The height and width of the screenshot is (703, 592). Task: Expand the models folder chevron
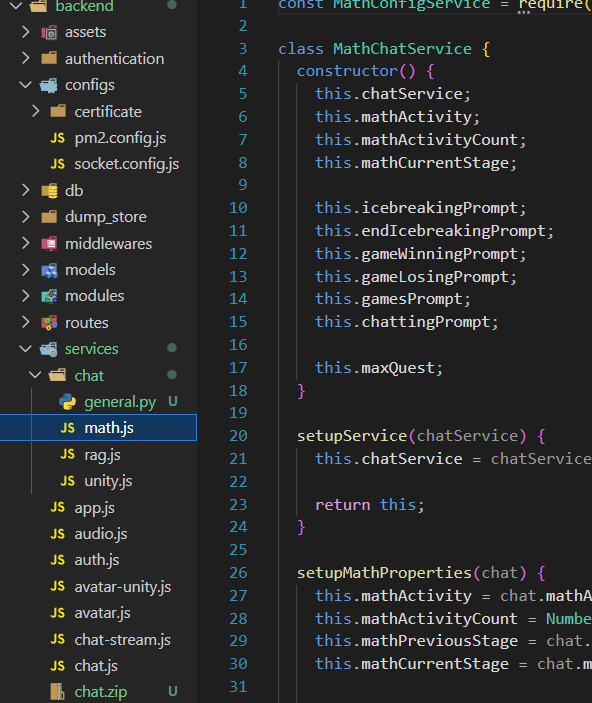tap(26, 269)
